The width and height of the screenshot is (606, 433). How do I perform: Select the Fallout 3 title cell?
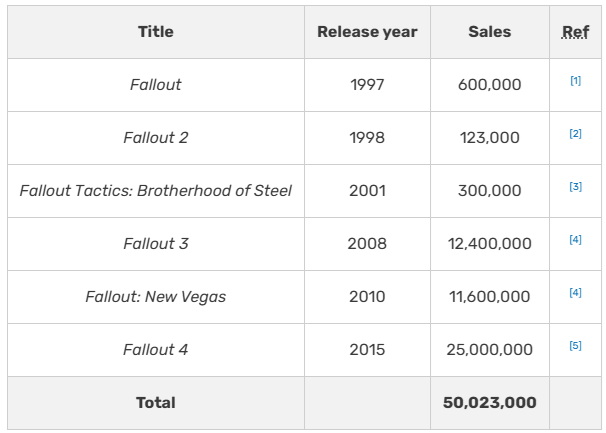(x=156, y=244)
